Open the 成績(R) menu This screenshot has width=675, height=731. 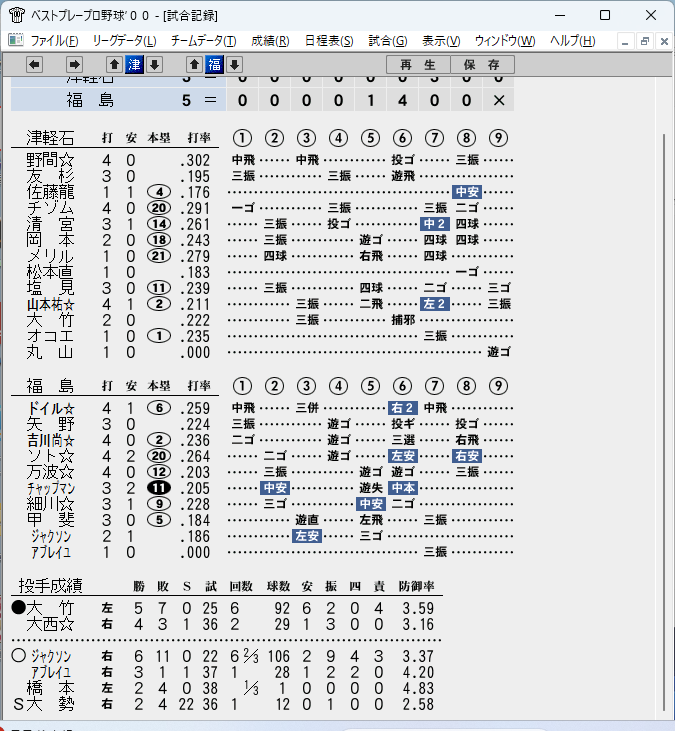point(270,41)
